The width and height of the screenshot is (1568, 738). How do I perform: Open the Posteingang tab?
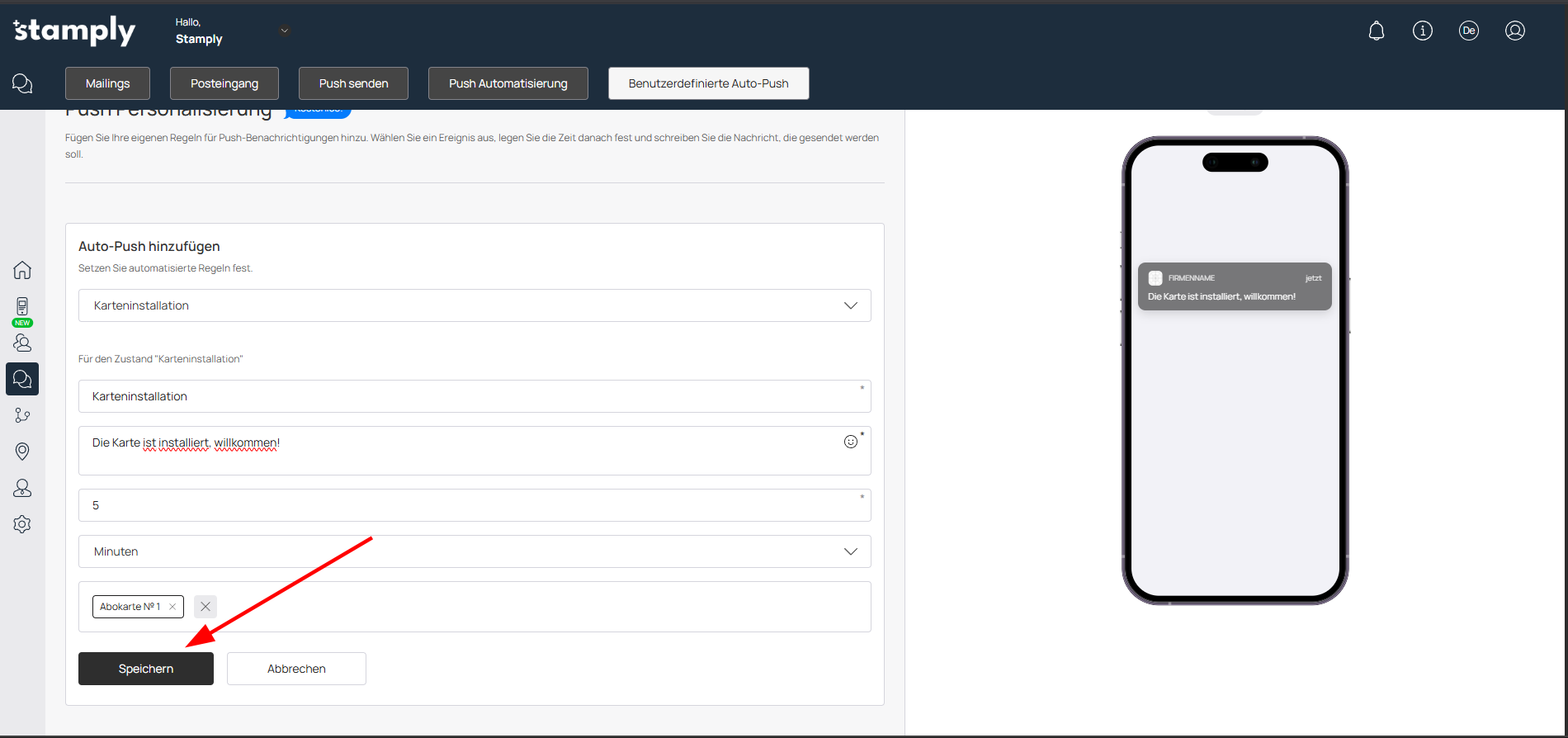coord(224,83)
